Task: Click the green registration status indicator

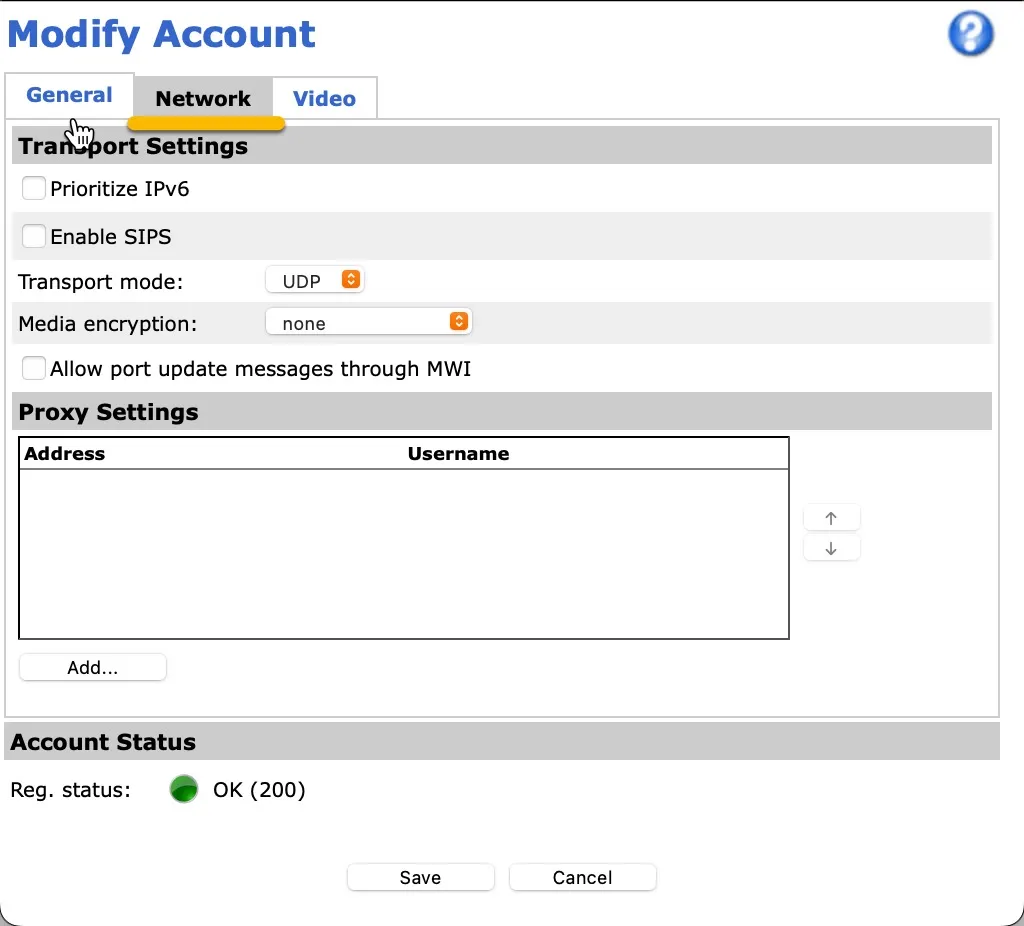Action: click(x=184, y=789)
